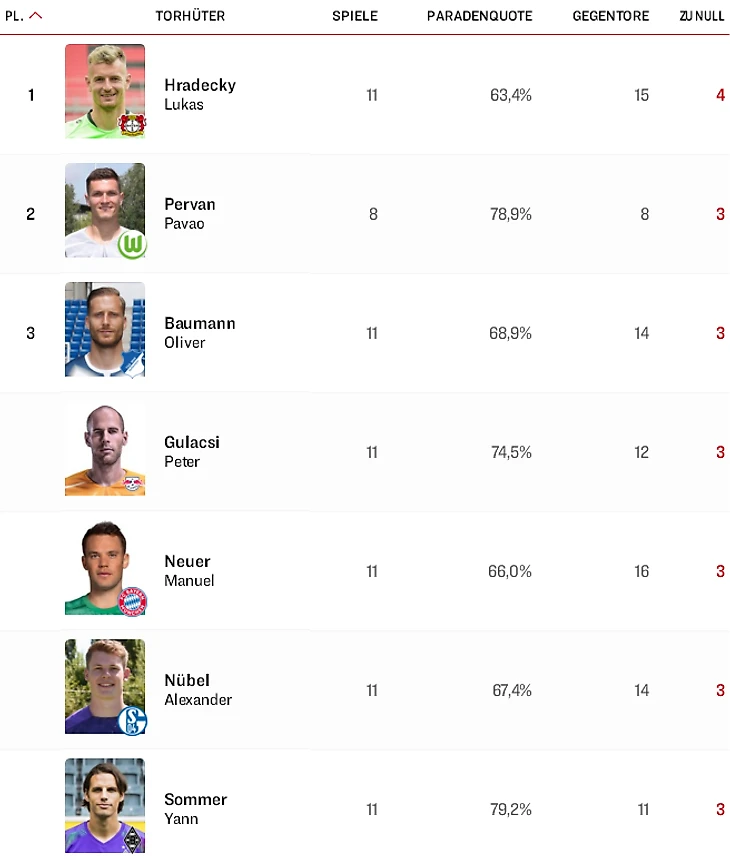This screenshot has width=730, height=861.
Task: Sort table by Paradenquote column
Action: pos(479,16)
